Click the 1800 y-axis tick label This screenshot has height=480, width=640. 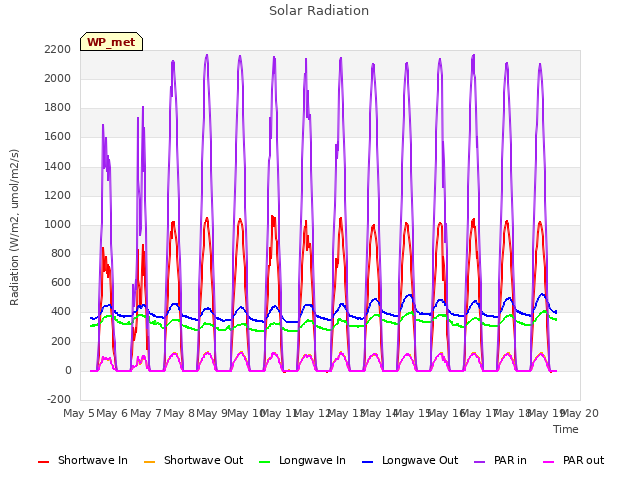58,108
